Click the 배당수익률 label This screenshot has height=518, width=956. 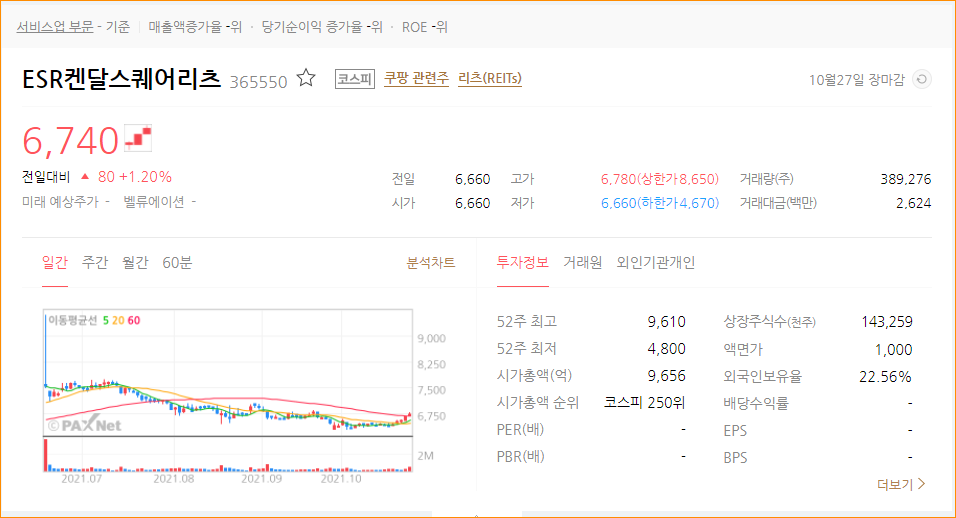point(755,403)
